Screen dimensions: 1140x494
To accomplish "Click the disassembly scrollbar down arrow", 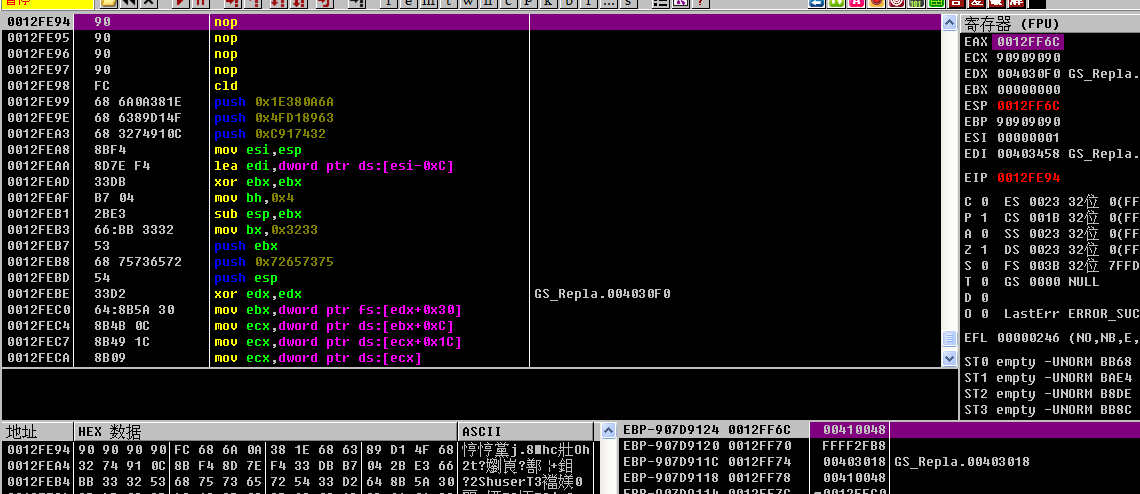I will pos(950,358).
